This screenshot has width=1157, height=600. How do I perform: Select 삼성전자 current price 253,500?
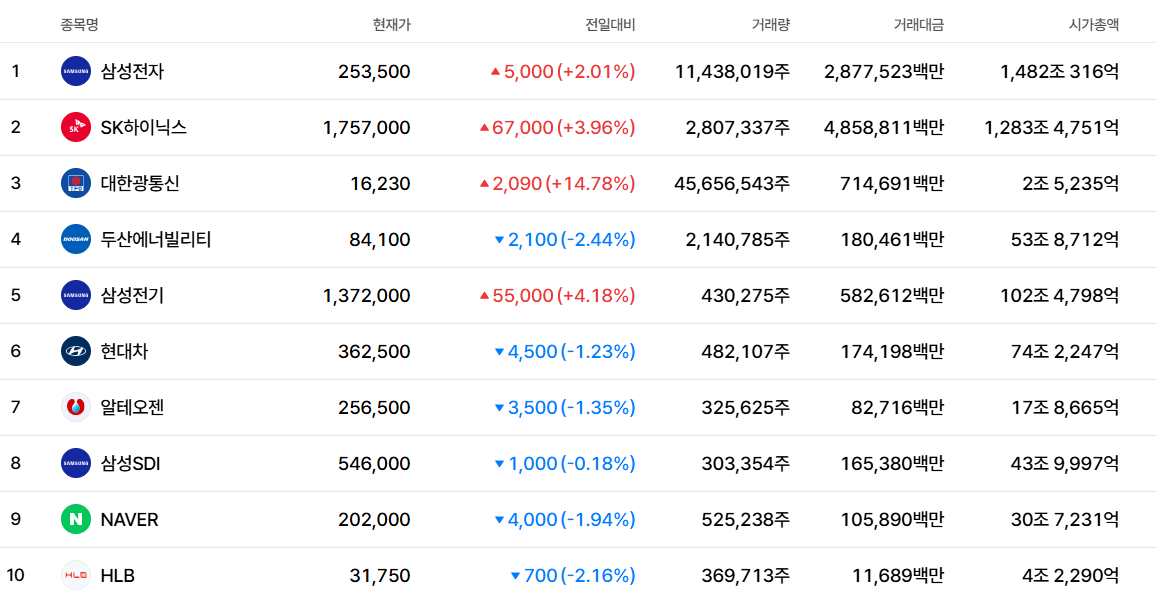point(374,72)
